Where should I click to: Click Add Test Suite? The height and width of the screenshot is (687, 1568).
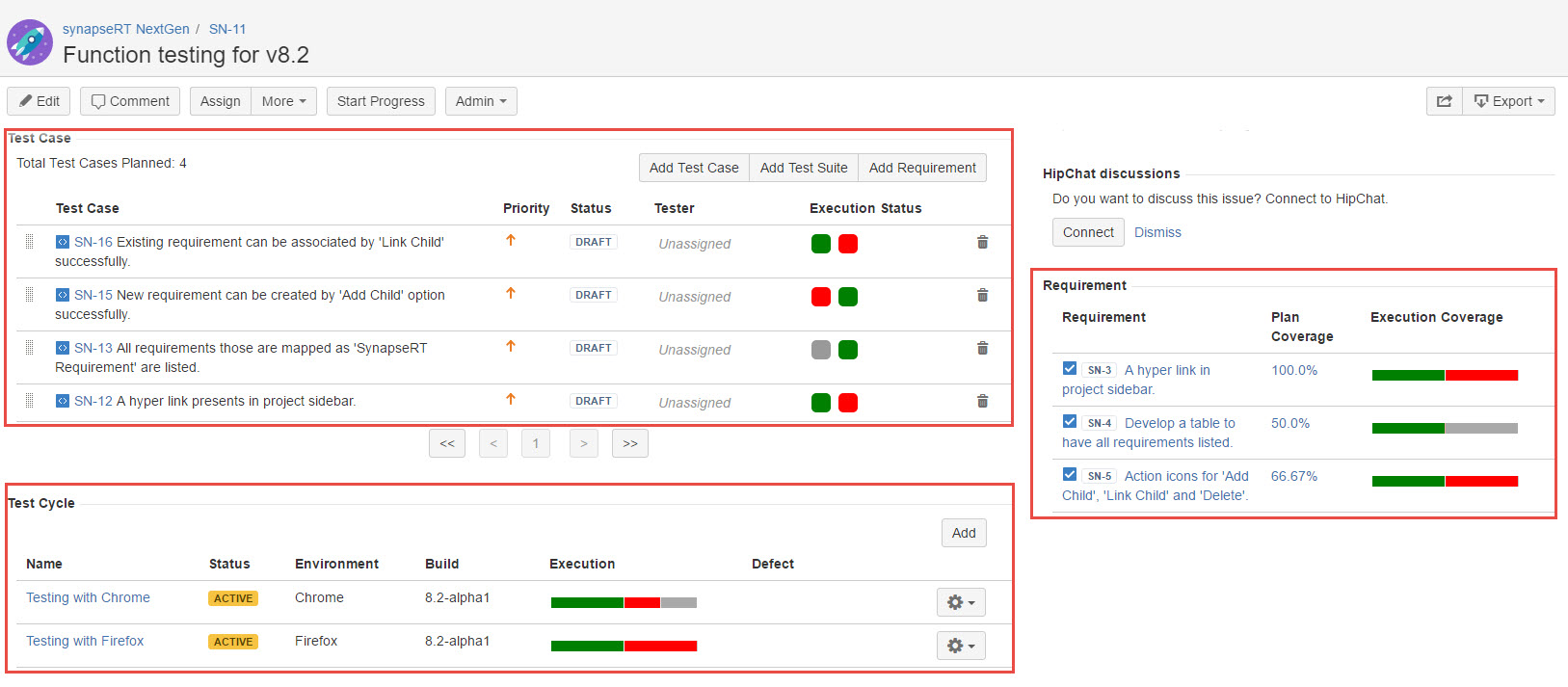pos(804,168)
